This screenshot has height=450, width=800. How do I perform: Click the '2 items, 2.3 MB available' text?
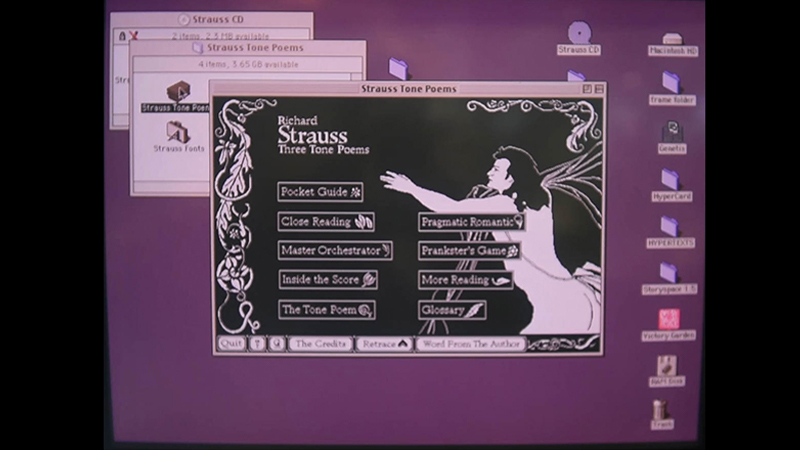[220, 36]
